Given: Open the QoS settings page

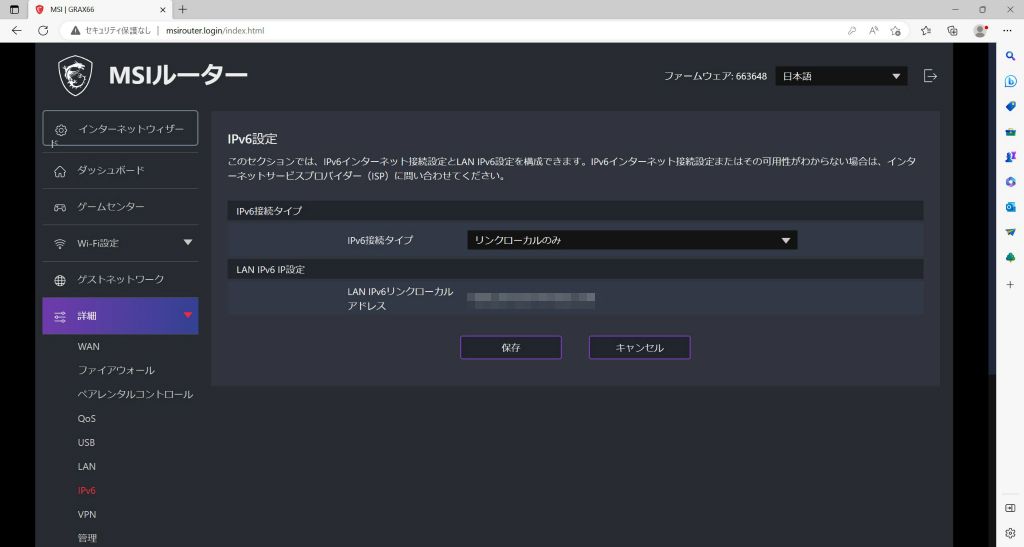Looking at the screenshot, I should pyautogui.click(x=86, y=418).
